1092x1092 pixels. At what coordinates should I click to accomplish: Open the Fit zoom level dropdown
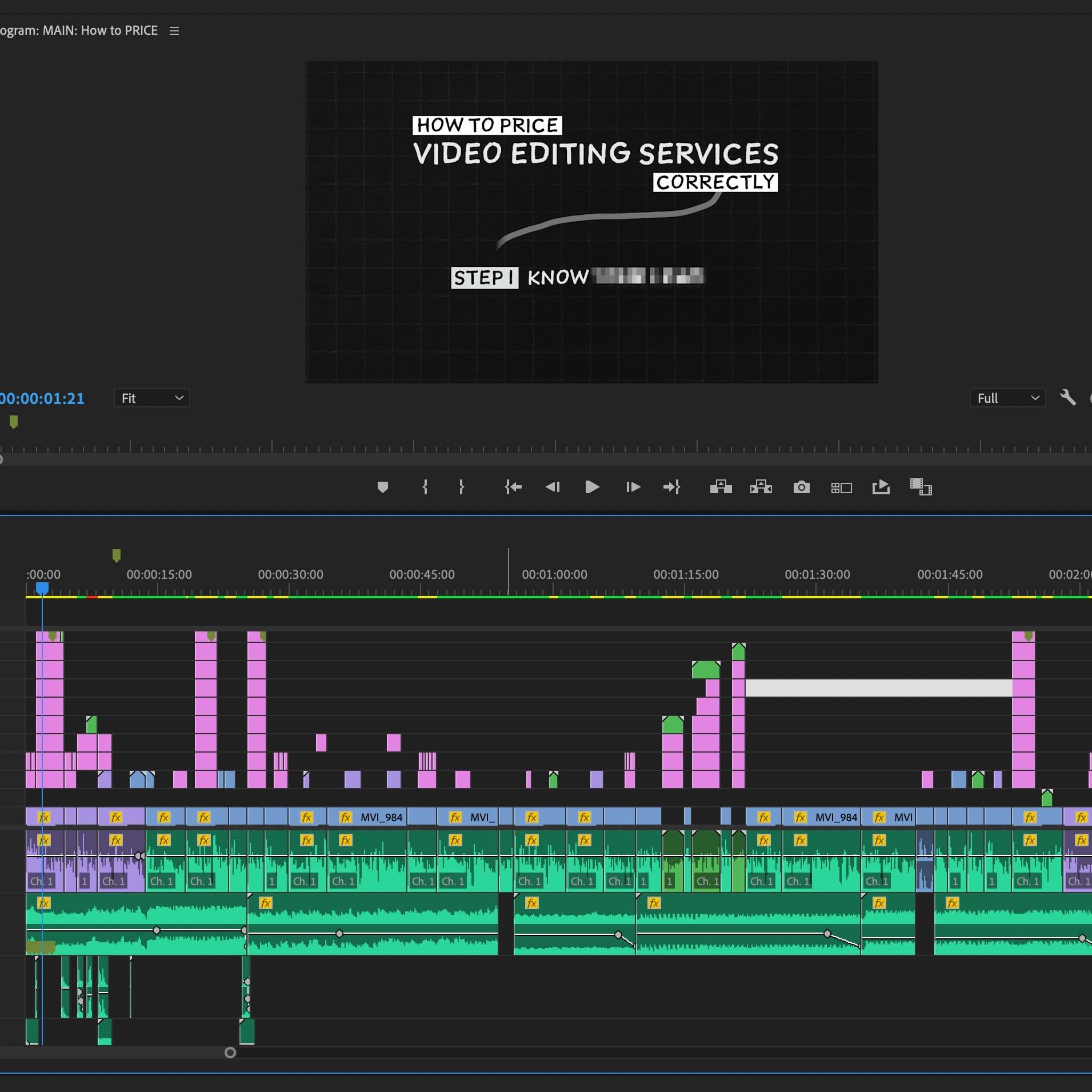tap(151, 398)
